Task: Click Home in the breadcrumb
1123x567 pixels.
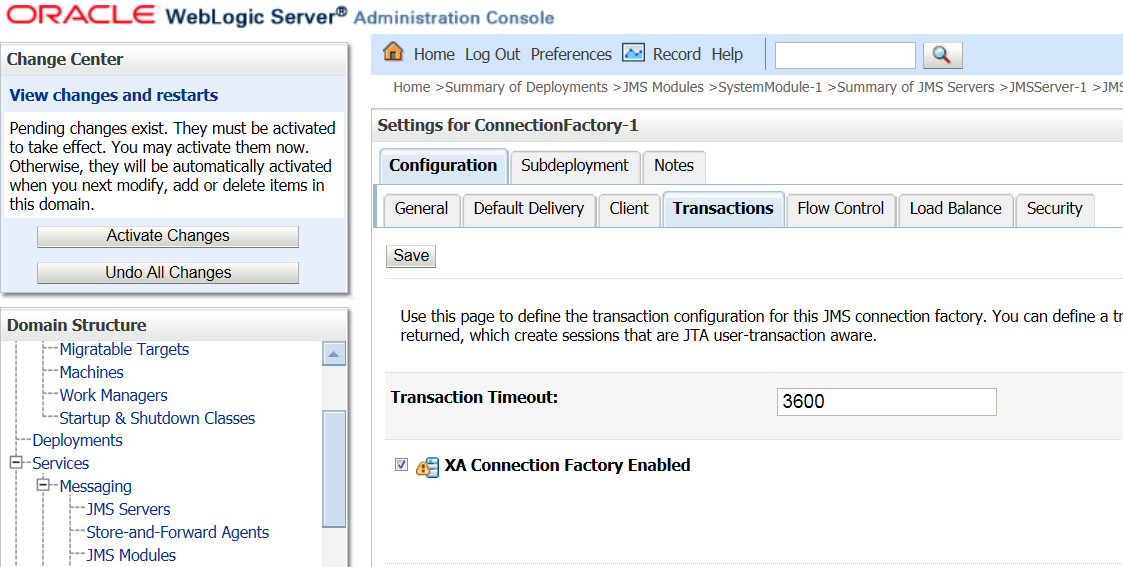Action: 412,87
